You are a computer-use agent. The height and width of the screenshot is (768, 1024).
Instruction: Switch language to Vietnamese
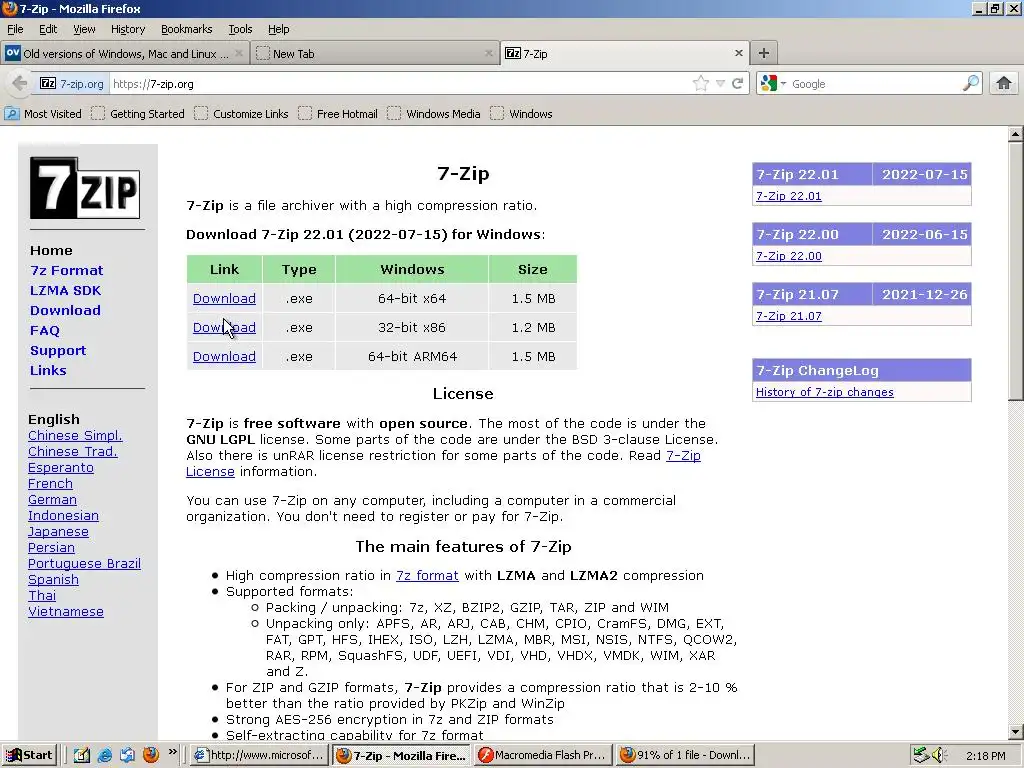(x=66, y=611)
